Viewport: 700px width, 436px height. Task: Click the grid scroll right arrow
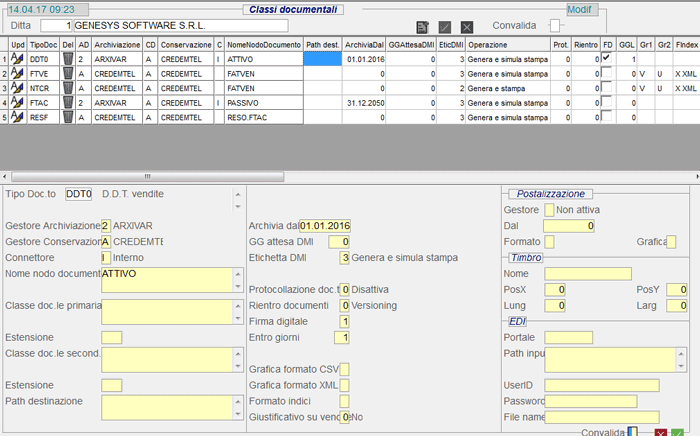point(697,177)
